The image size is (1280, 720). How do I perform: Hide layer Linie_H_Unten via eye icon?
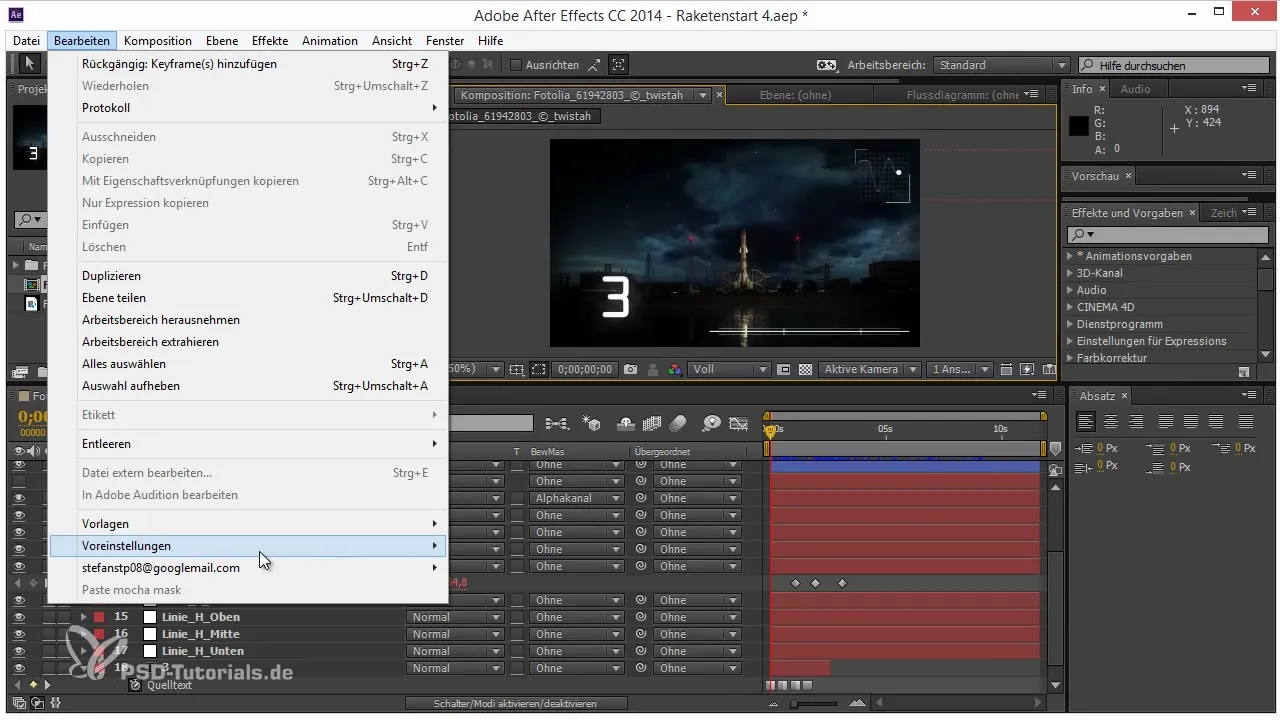coord(19,651)
